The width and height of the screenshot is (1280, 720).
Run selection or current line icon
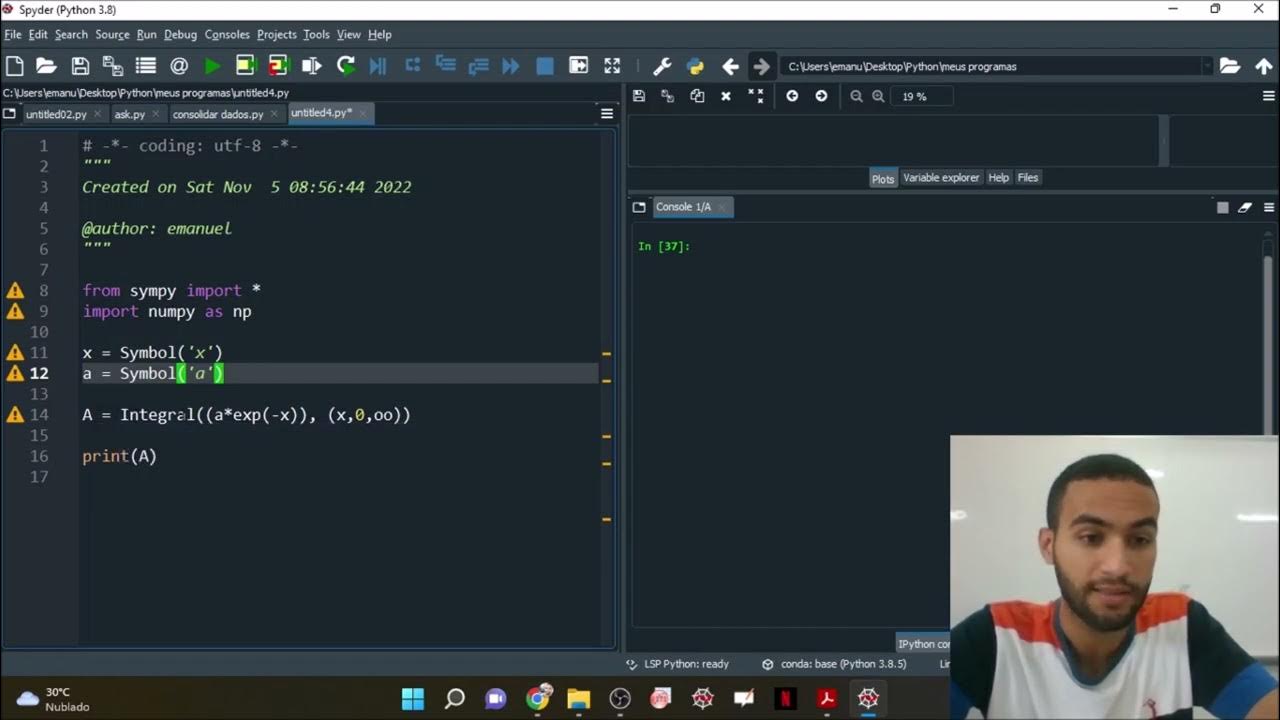click(x=311, y=66)
